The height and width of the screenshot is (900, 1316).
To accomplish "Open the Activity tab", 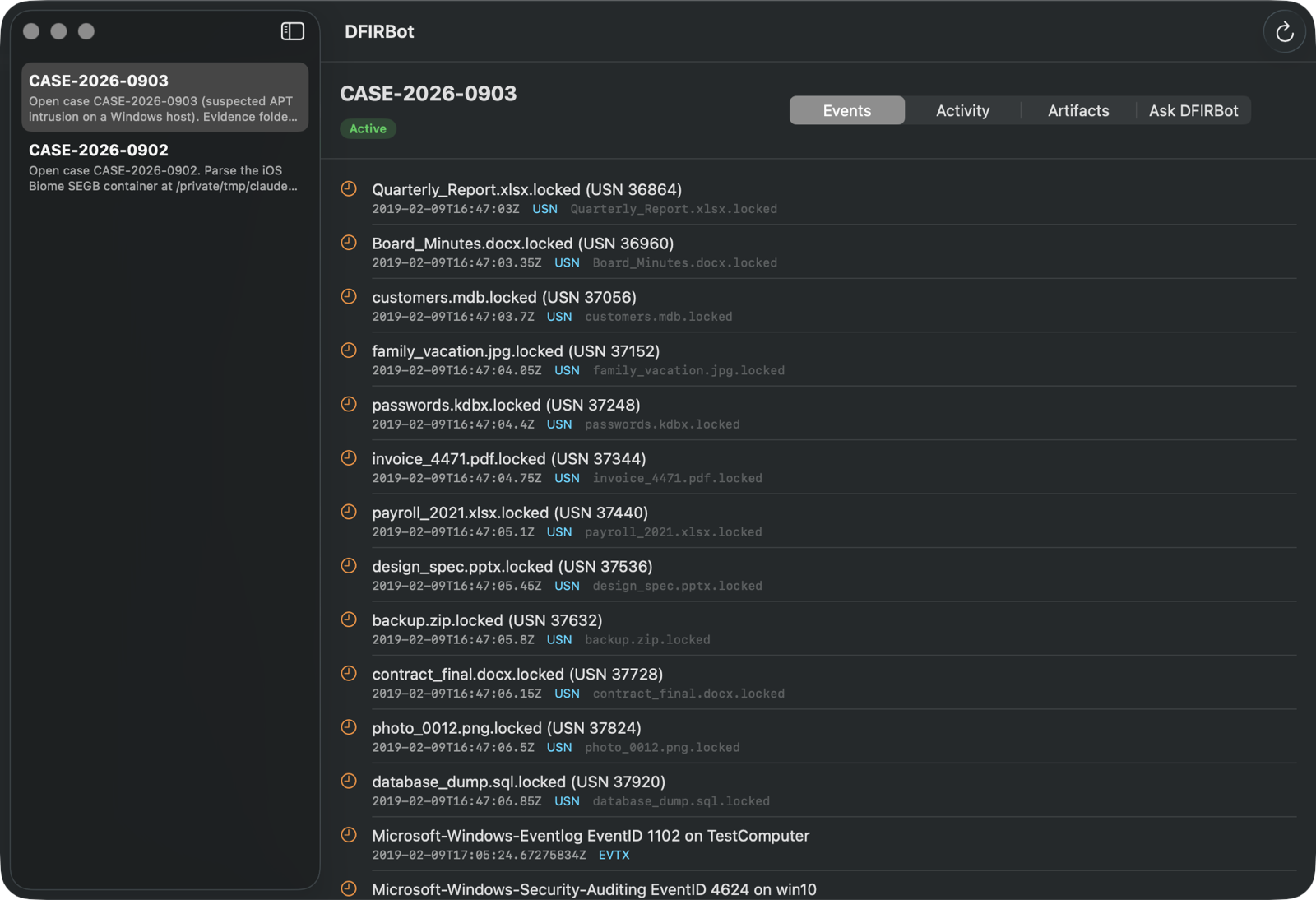I will 962,110.
